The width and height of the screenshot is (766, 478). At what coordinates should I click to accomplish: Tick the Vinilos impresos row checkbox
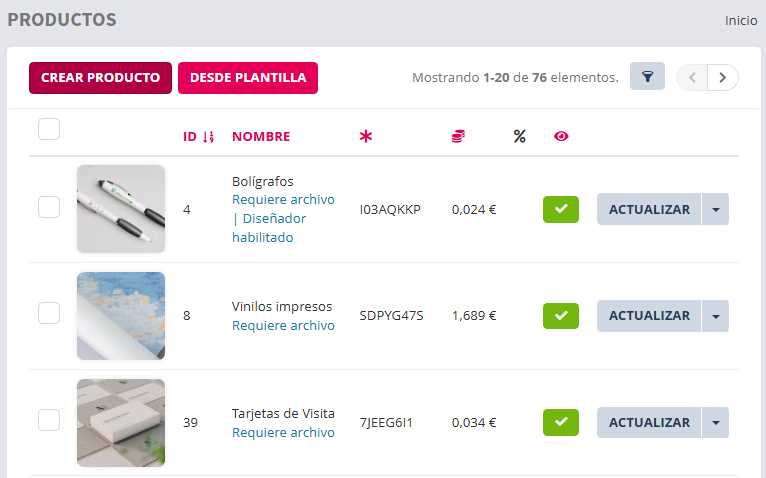(x=49, y=313)
